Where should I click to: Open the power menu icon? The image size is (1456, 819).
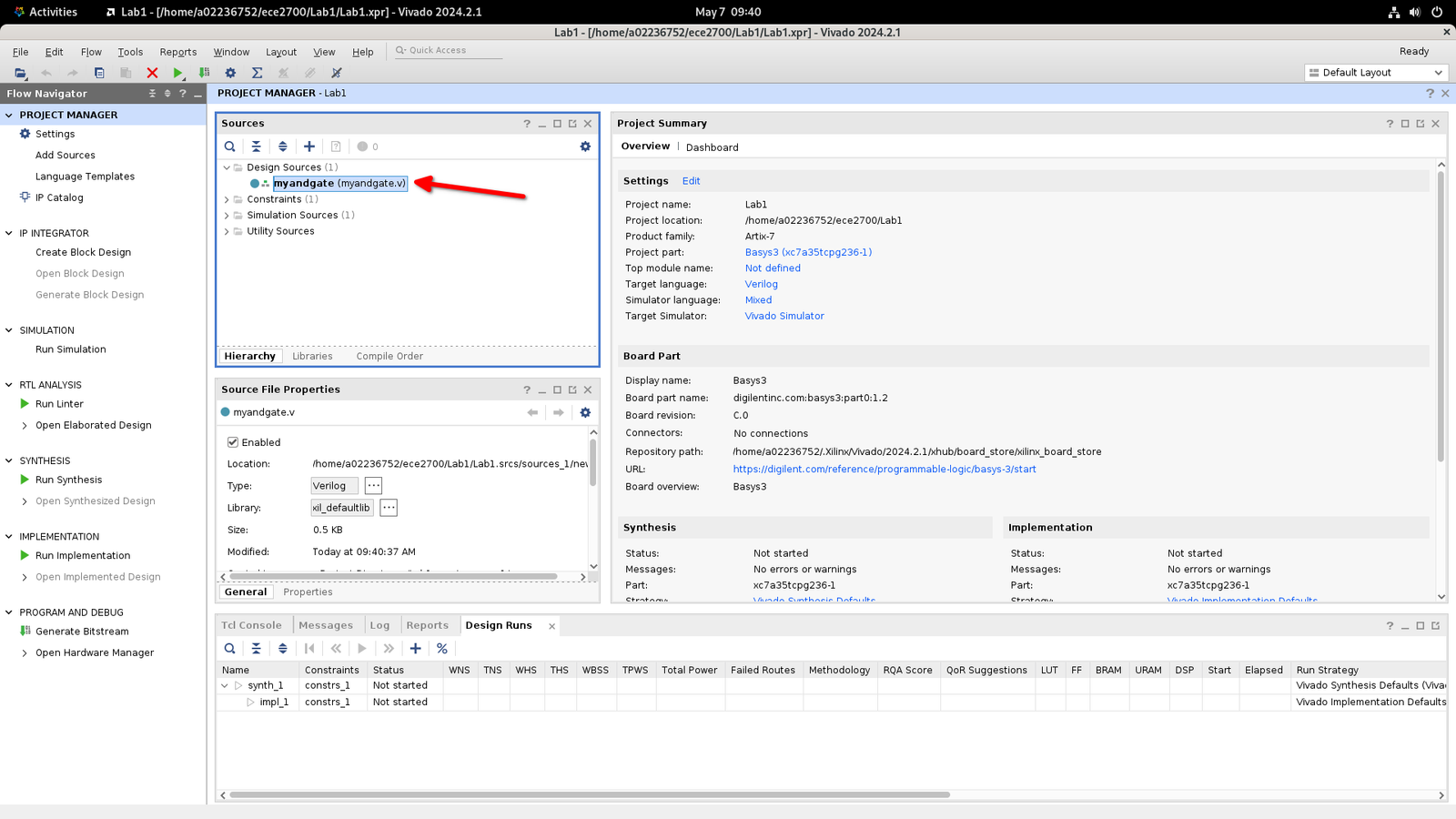[x=1437, y=12]
